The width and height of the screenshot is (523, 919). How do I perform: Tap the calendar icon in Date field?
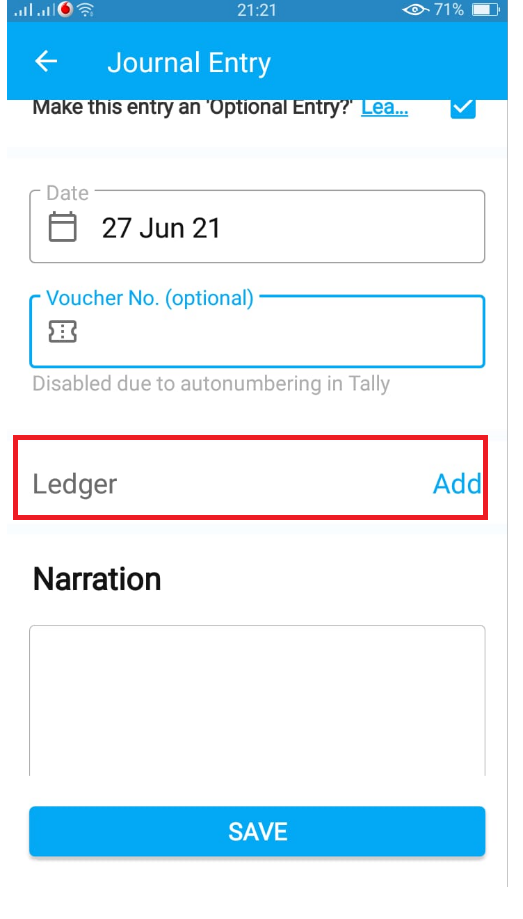[x=62, y=227]
